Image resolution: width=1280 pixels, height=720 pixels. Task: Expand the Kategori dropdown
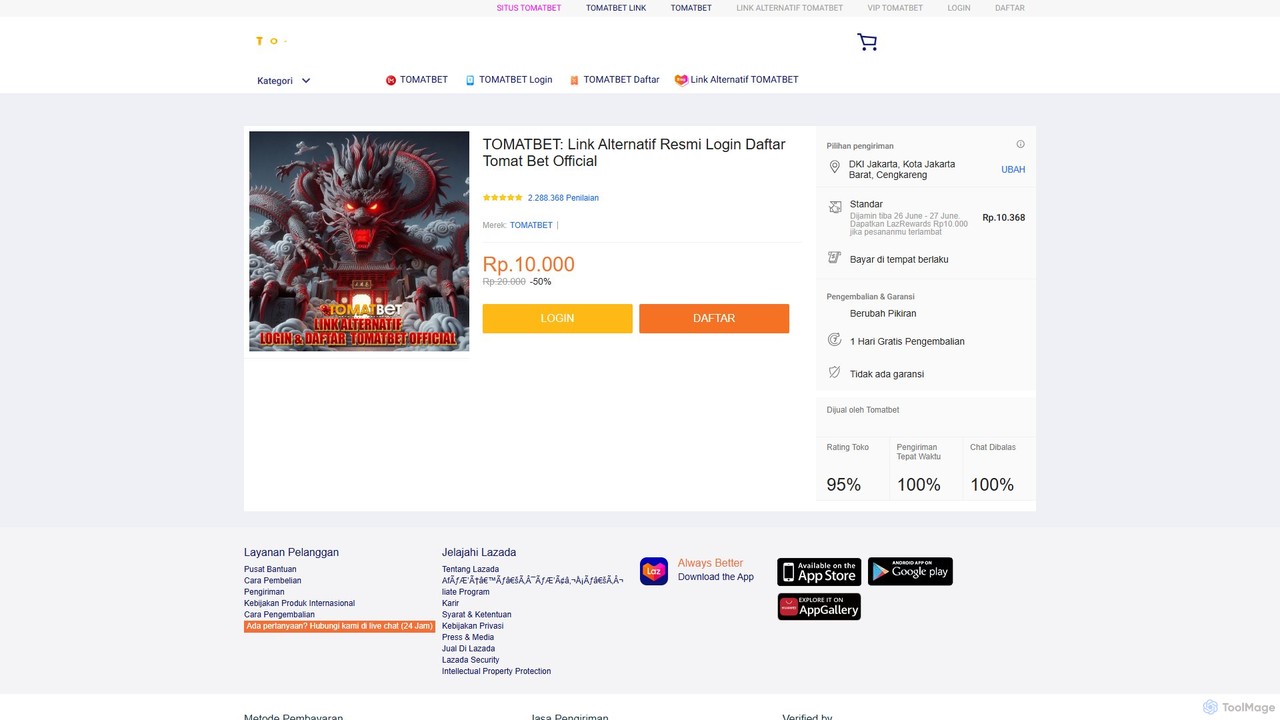(284, 81)
